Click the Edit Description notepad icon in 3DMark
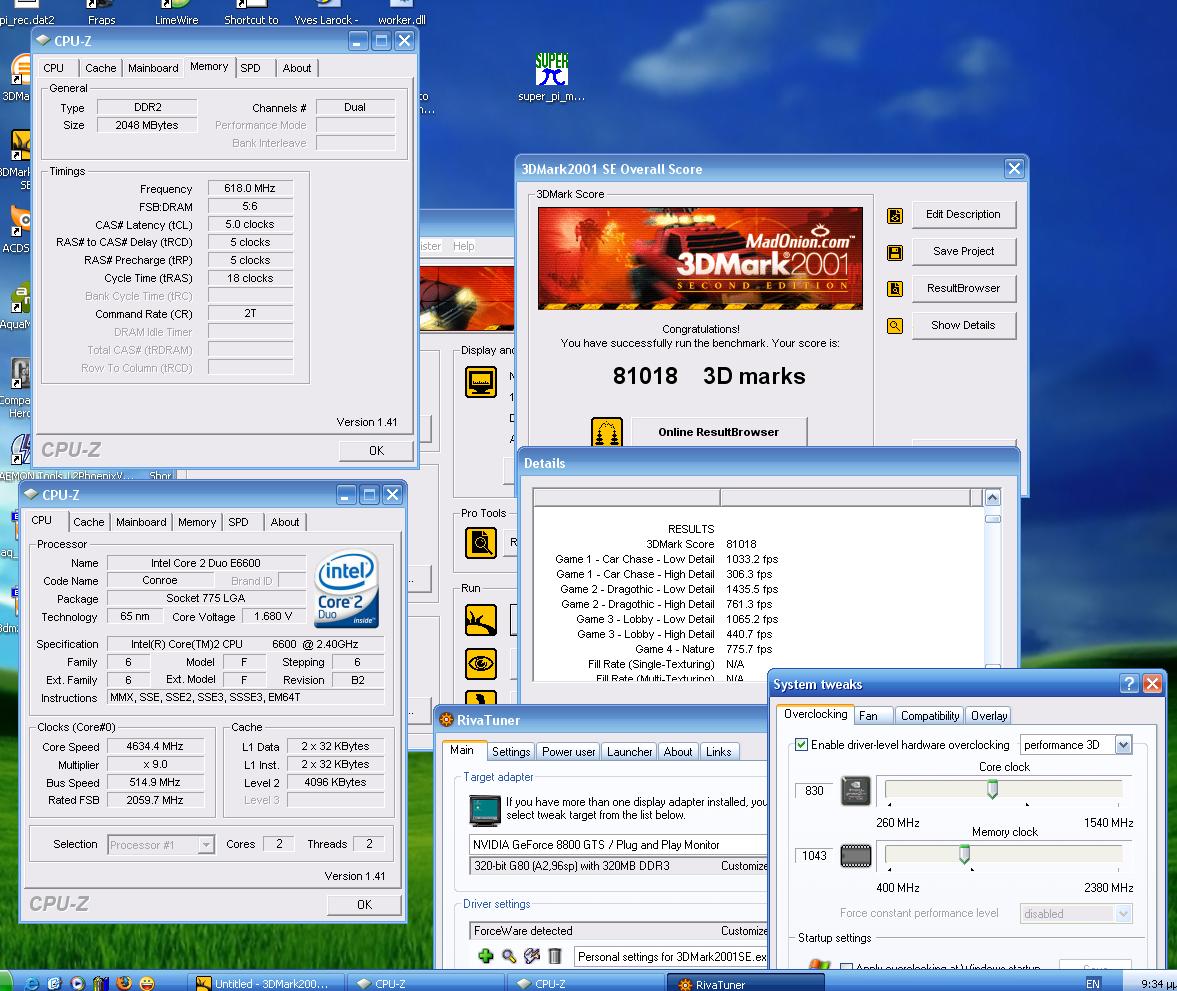The image size is (1177, 991). [x=894, y=215]
